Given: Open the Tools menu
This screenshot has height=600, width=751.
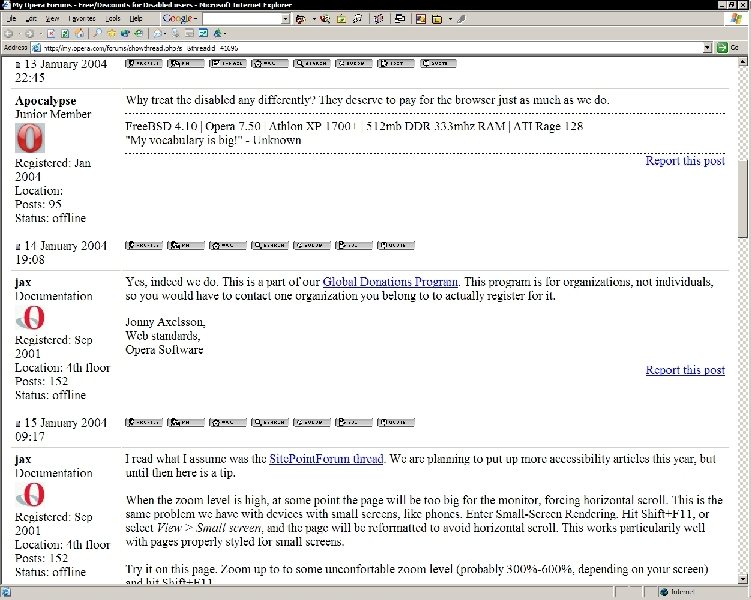Looking at the screenshot, I should tap(113, 19).
